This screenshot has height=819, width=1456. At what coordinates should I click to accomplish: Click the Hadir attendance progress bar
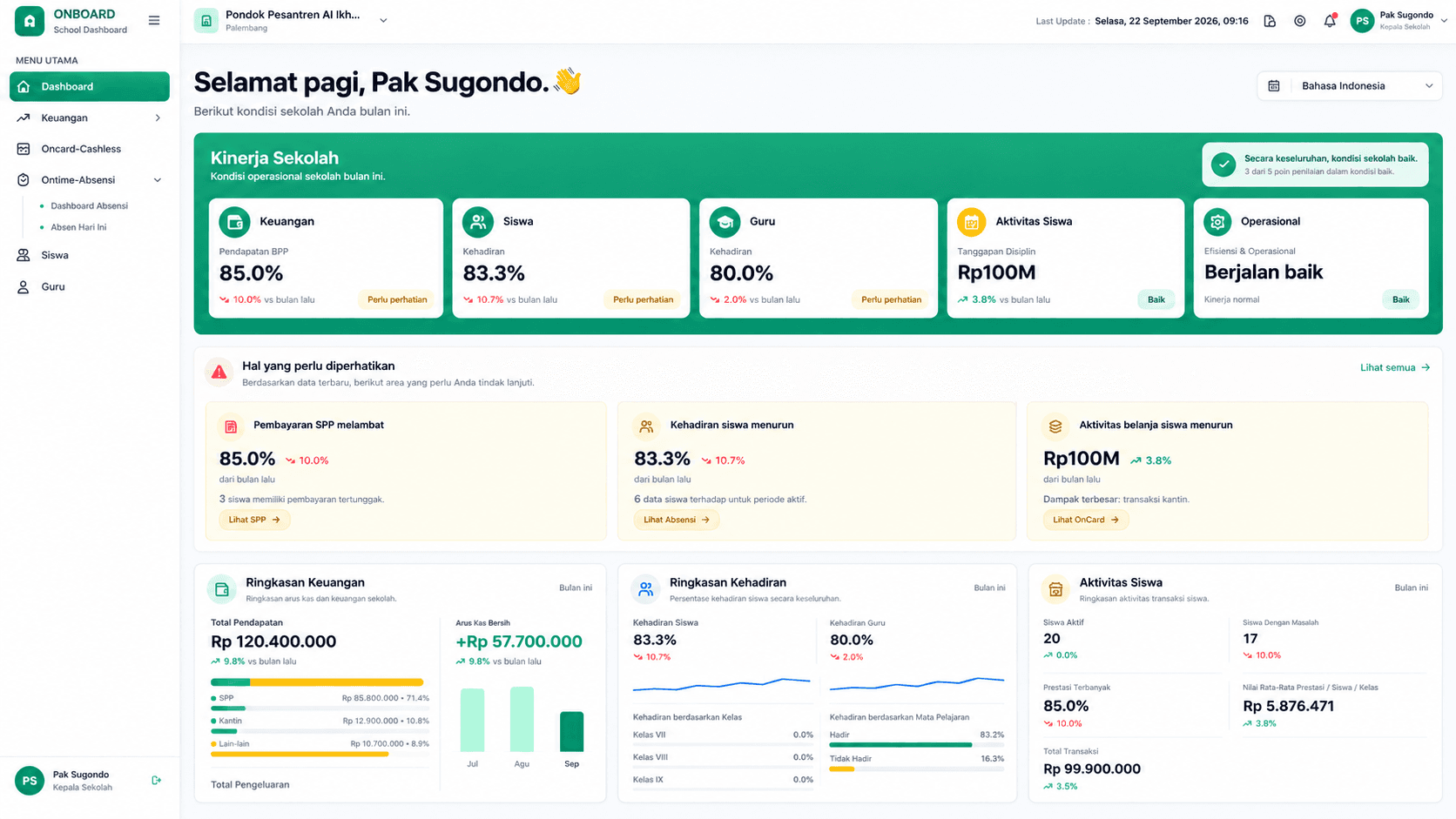pyautogui.click(x=916, y=745)
